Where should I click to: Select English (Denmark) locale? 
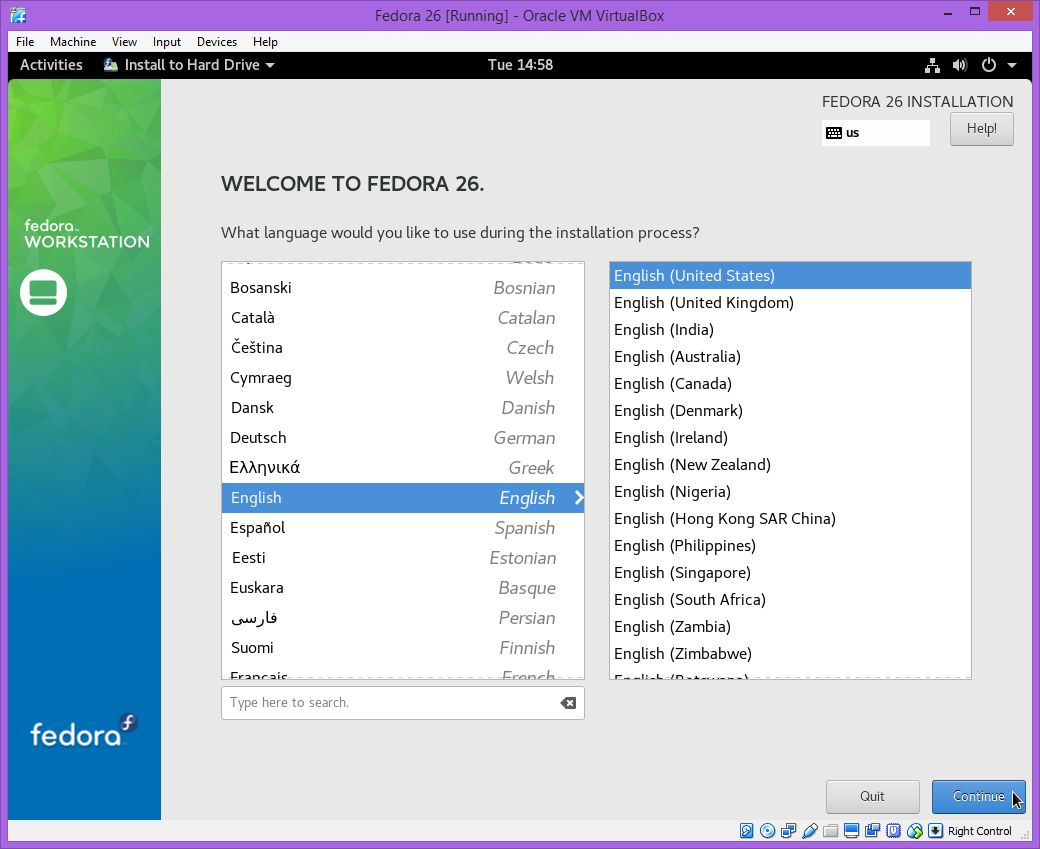(790, 411)
